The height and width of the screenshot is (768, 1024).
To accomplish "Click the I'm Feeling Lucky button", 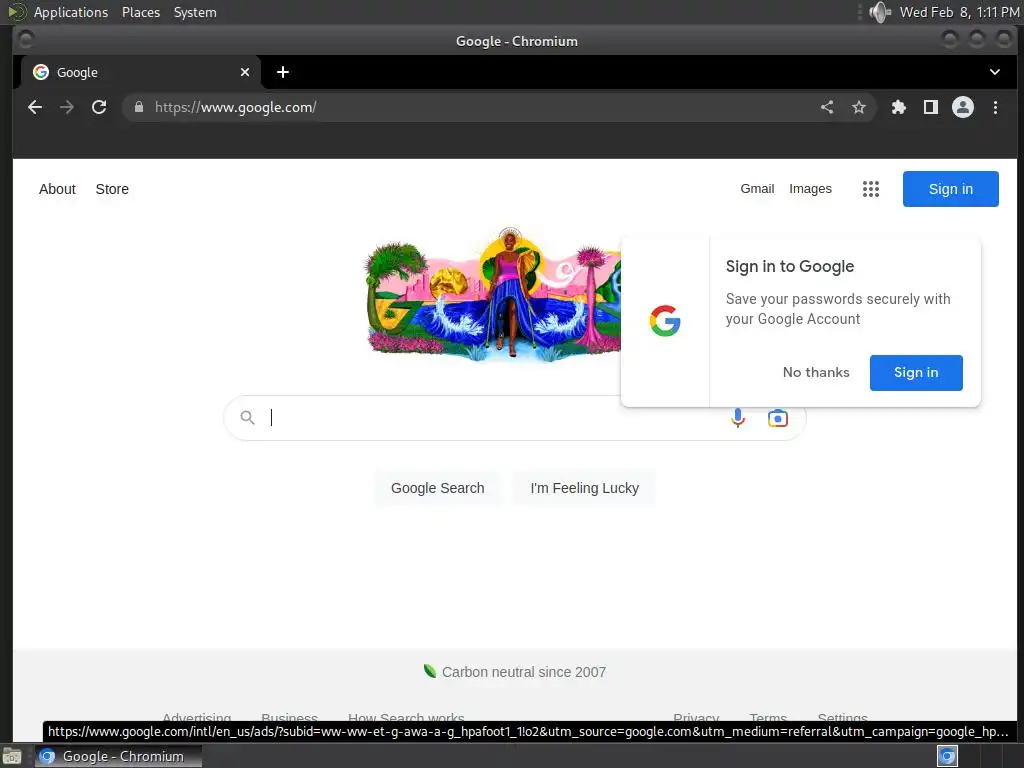I will click(x=584, y=488).
